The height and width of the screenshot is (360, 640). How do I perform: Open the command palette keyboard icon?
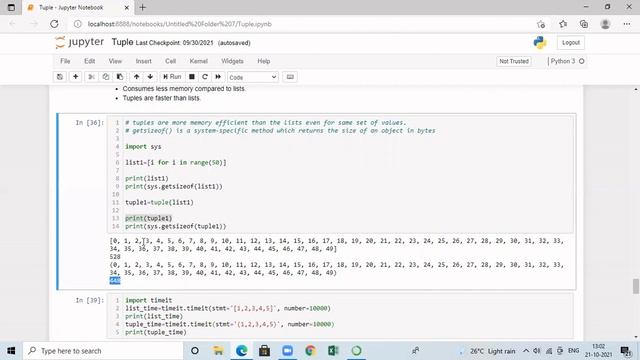pos(290,77)
